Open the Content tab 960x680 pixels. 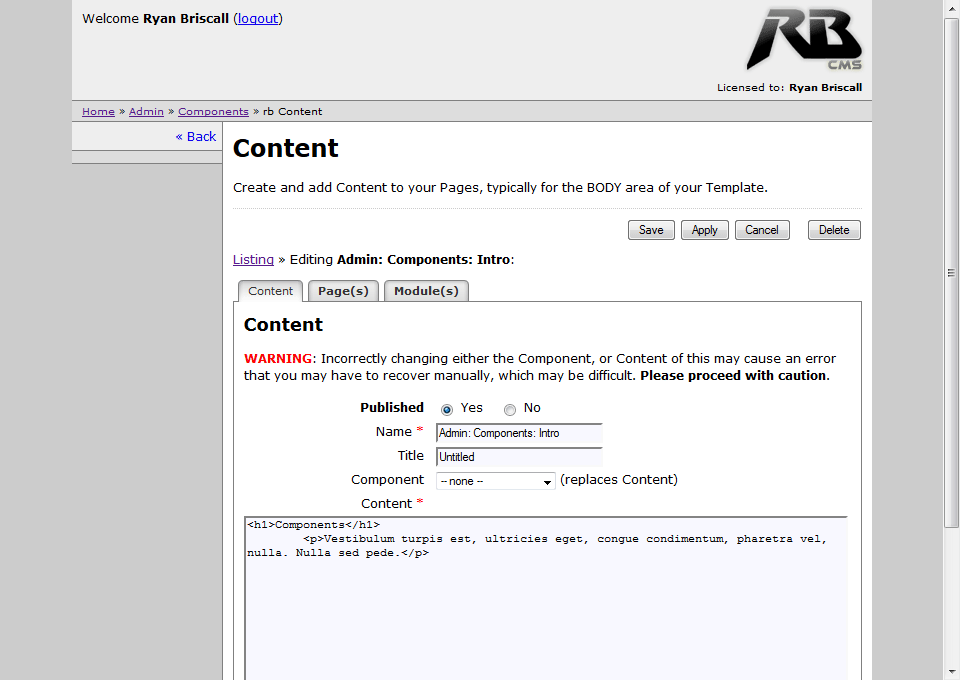coord(270,291)
